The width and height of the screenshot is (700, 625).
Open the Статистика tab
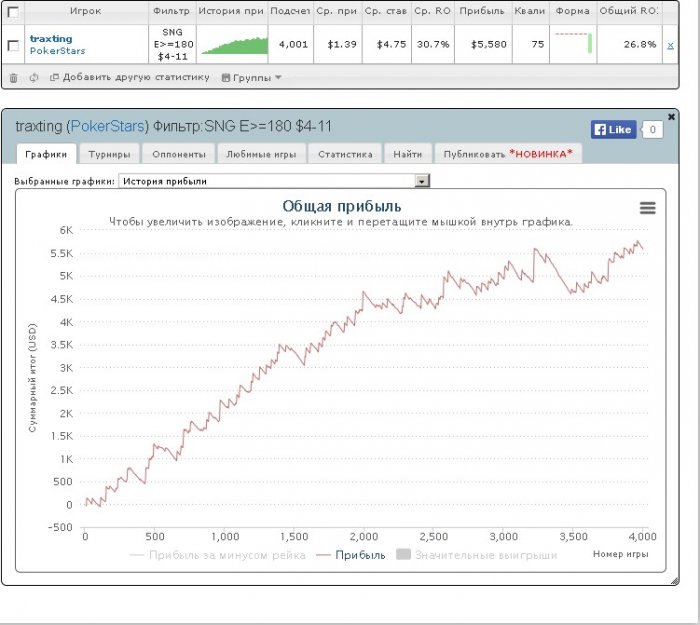click(x=345, y=154)
